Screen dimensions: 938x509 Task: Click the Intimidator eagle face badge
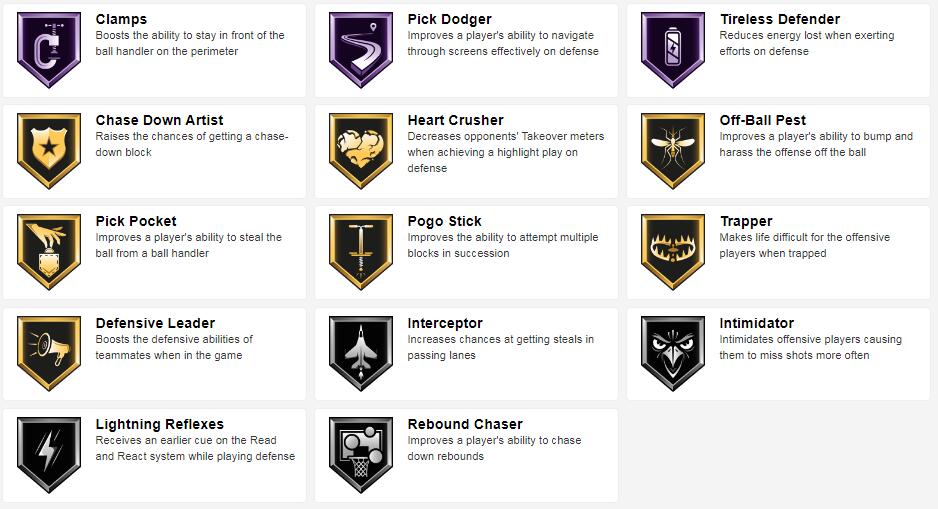click(673, 354)
